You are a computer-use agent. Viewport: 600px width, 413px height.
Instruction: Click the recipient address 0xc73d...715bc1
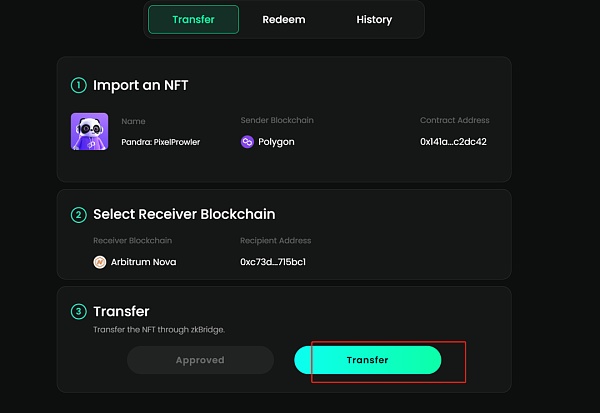tap(273, 262)
